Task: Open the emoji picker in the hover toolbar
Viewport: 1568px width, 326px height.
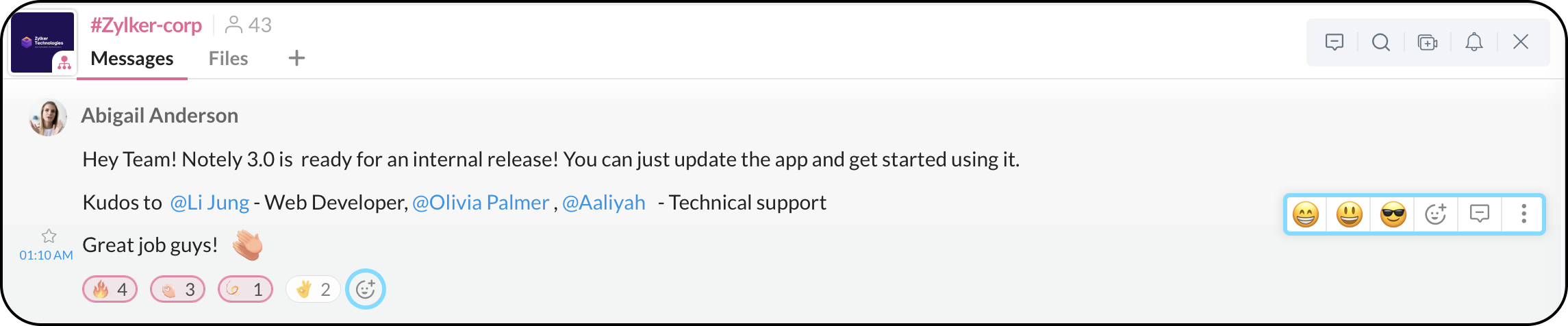Action: coord(1435,214)
